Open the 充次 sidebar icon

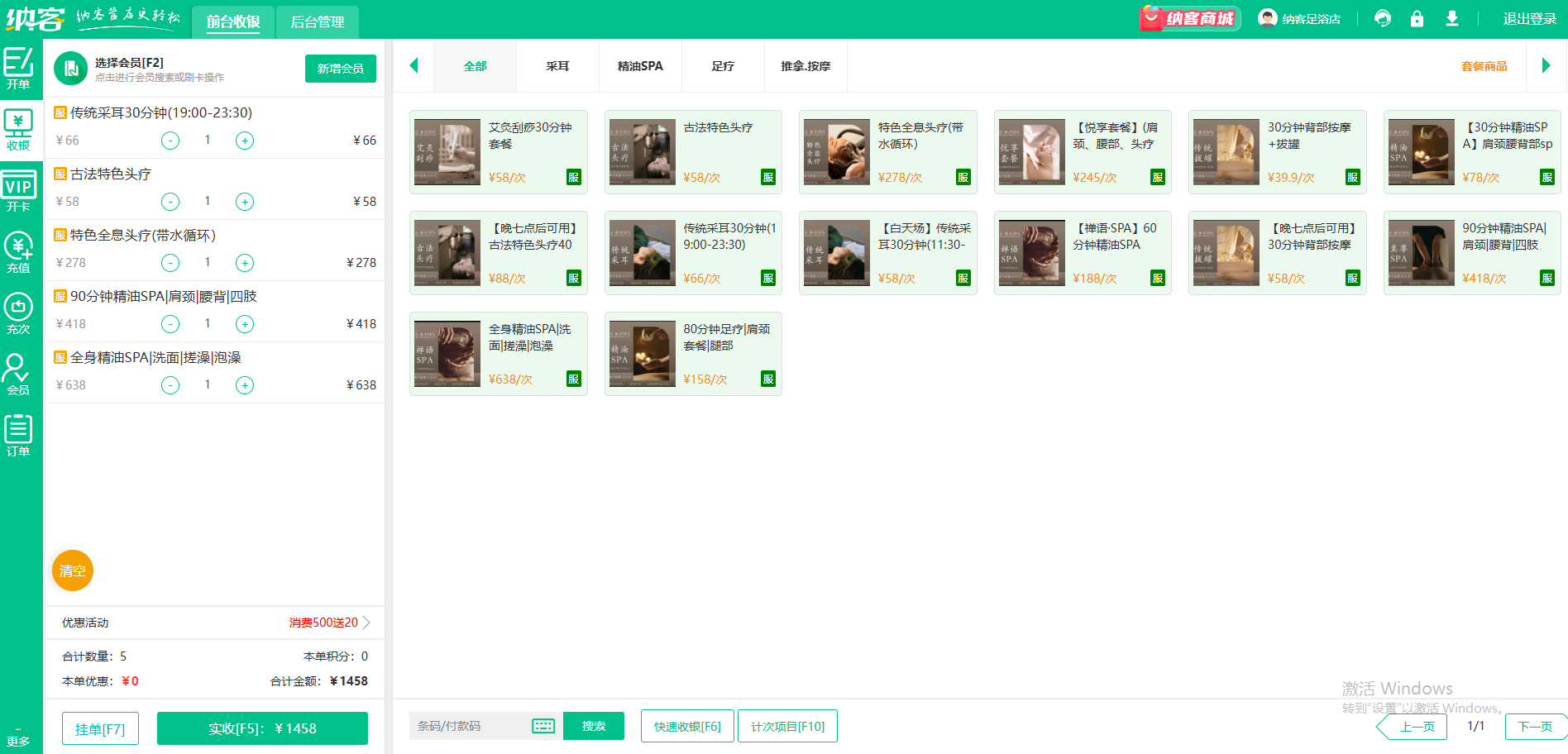pos(18,313)
